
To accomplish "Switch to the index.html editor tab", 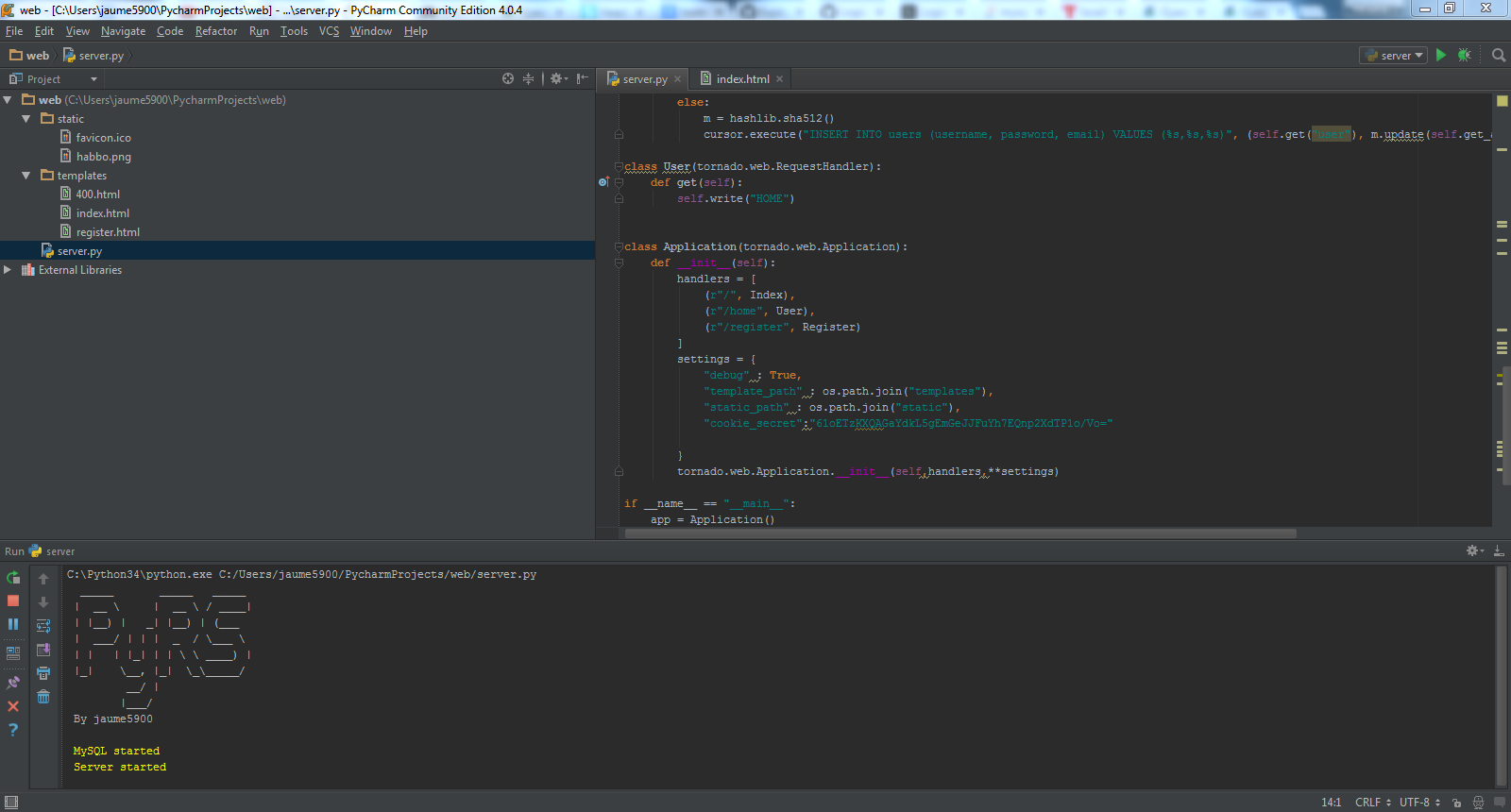I will [x=742, y=79].
